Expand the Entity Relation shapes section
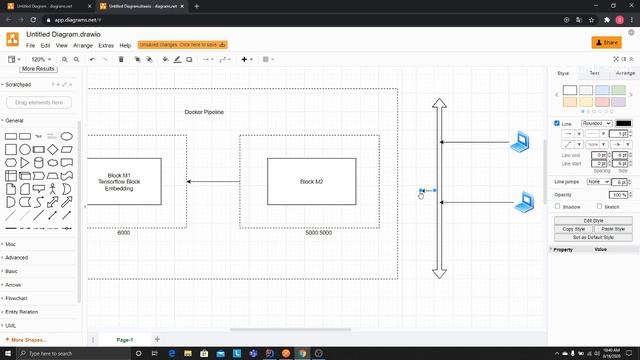This screenshot has height=360, width=640. click(x=20, y=312)
